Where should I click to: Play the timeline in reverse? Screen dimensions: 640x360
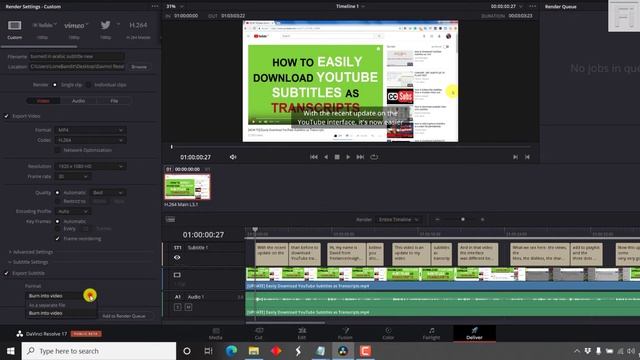click(x=326, y=157)
